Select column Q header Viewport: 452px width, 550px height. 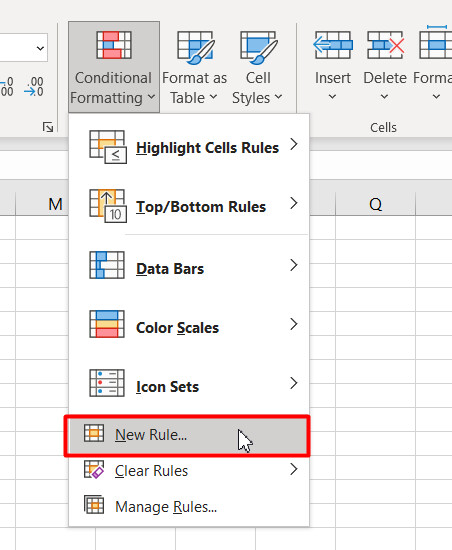point(375,204)
